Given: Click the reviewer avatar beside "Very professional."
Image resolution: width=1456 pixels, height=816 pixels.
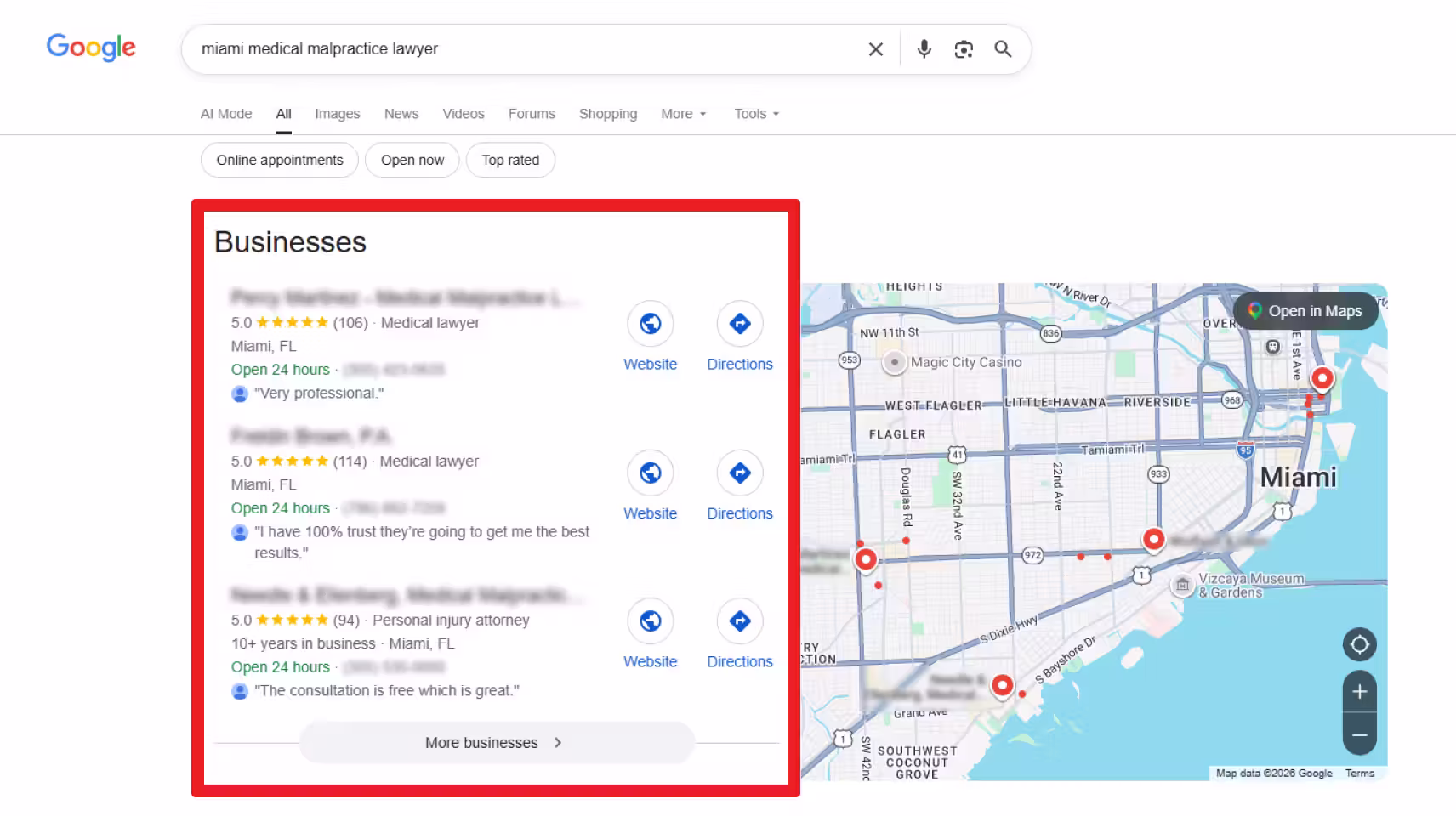Looking at the screenshot, I should (240, 394).
